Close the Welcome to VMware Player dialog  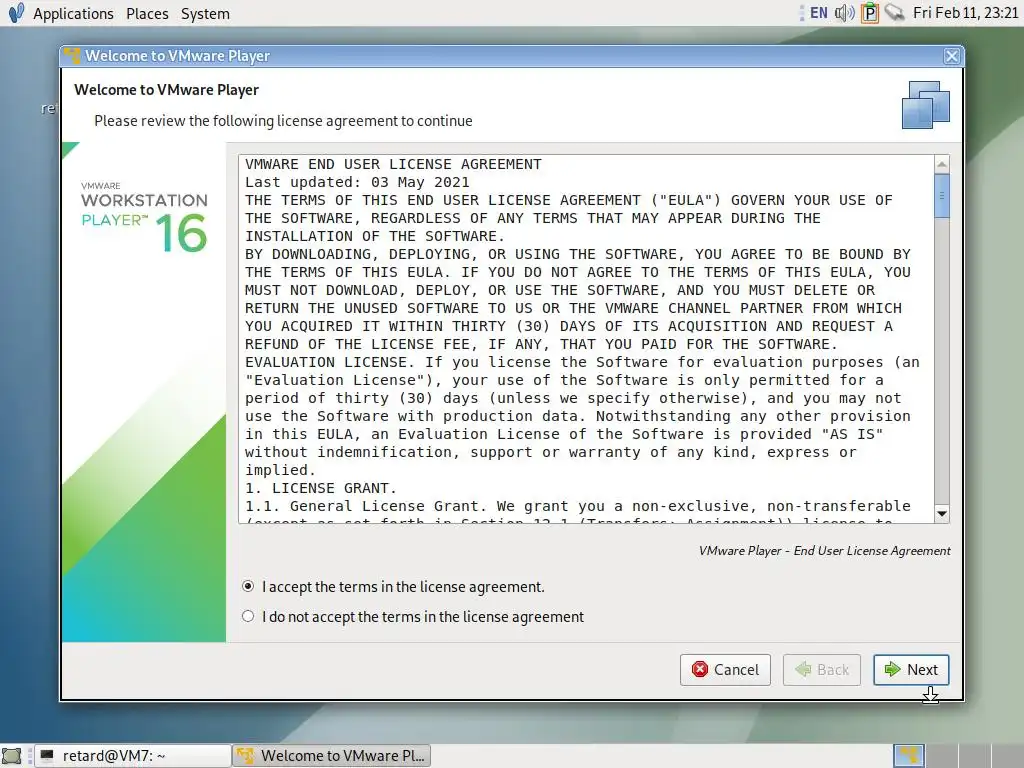pos(952,56)
